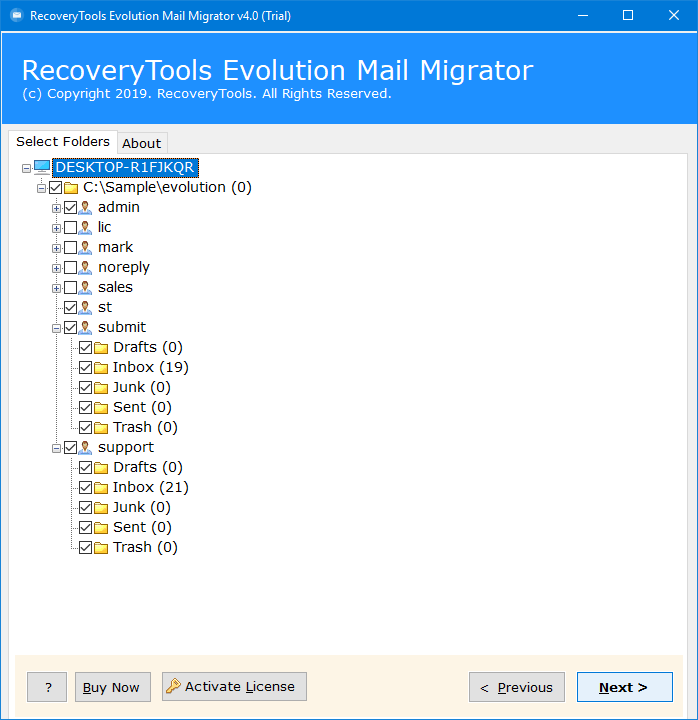The height and width of the screenshot is (720, 698).
Task: Click folder icon of support Junk (0)
Action: click(x=101, y=508)
